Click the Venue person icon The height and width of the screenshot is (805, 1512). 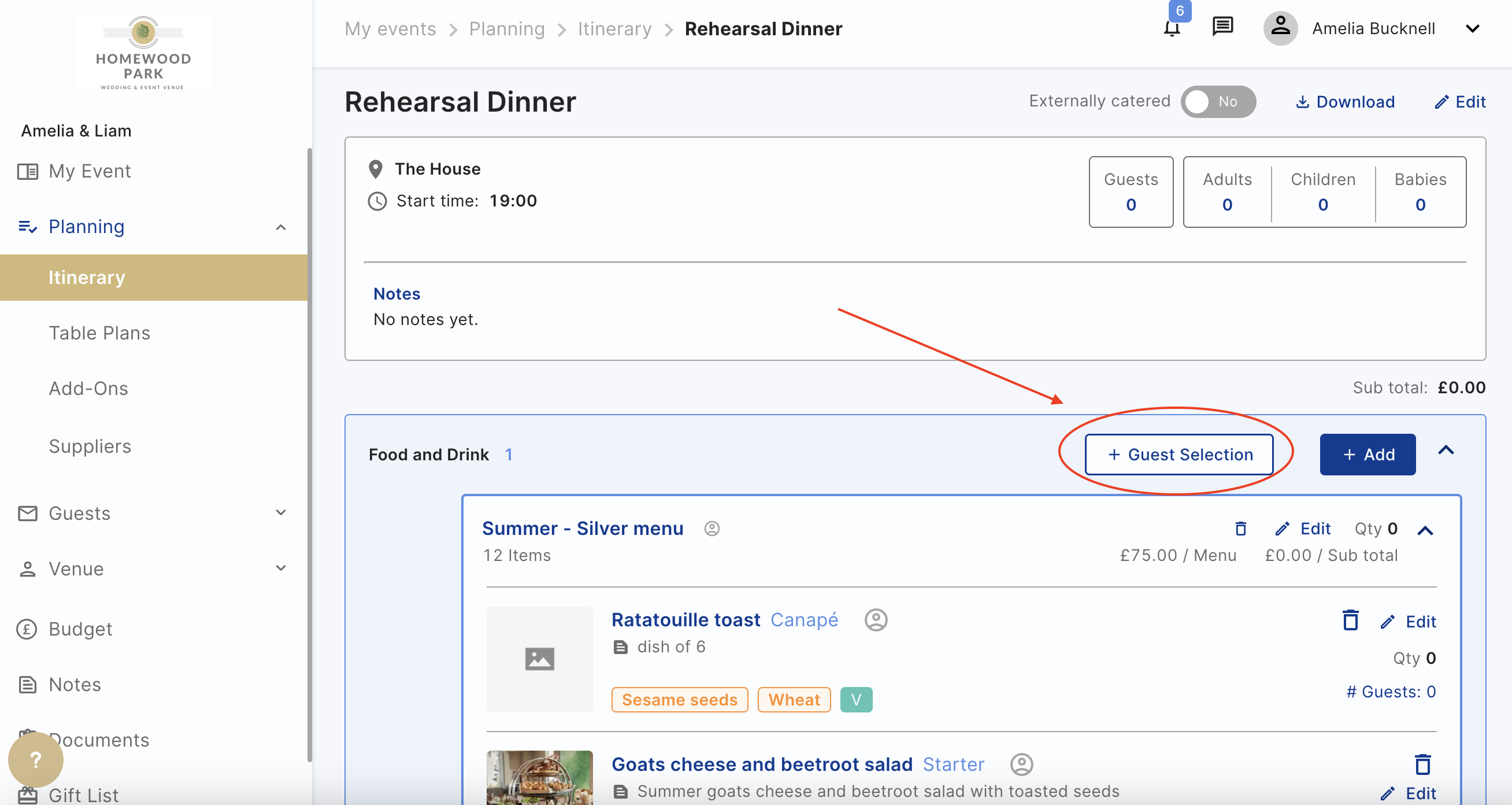click(28, 568)
